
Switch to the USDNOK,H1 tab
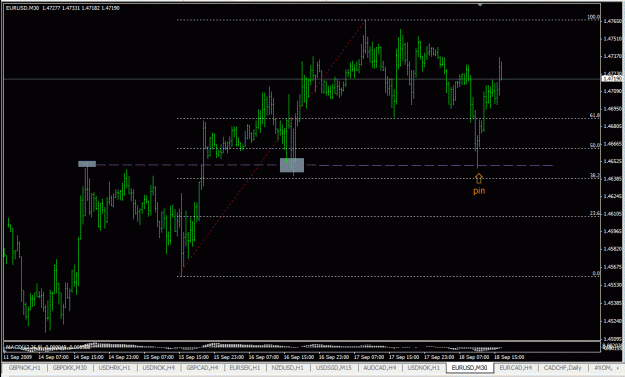(424, 368)
